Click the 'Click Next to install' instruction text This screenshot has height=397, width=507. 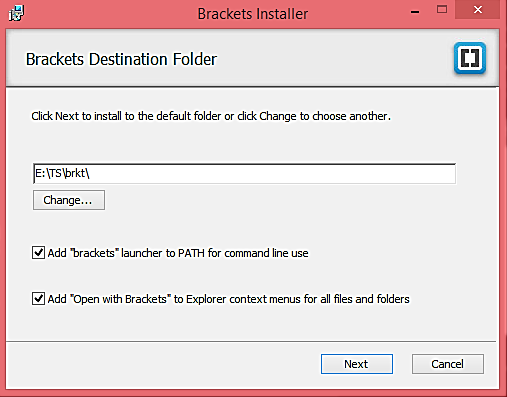point(211,116)
